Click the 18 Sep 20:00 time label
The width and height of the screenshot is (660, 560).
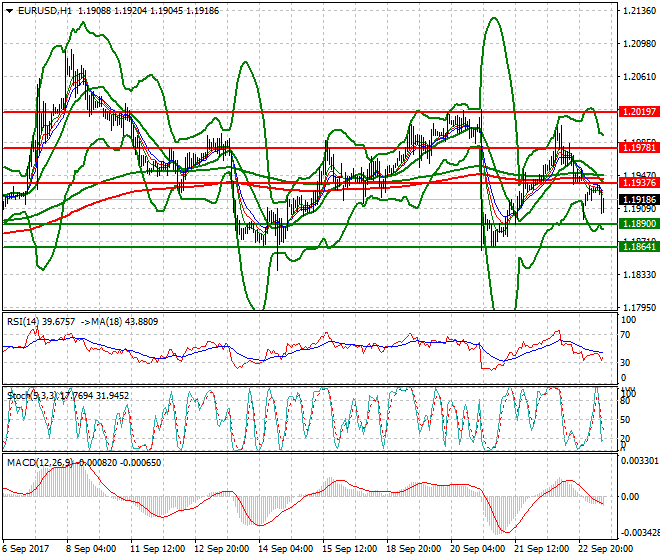click(412, 548)
